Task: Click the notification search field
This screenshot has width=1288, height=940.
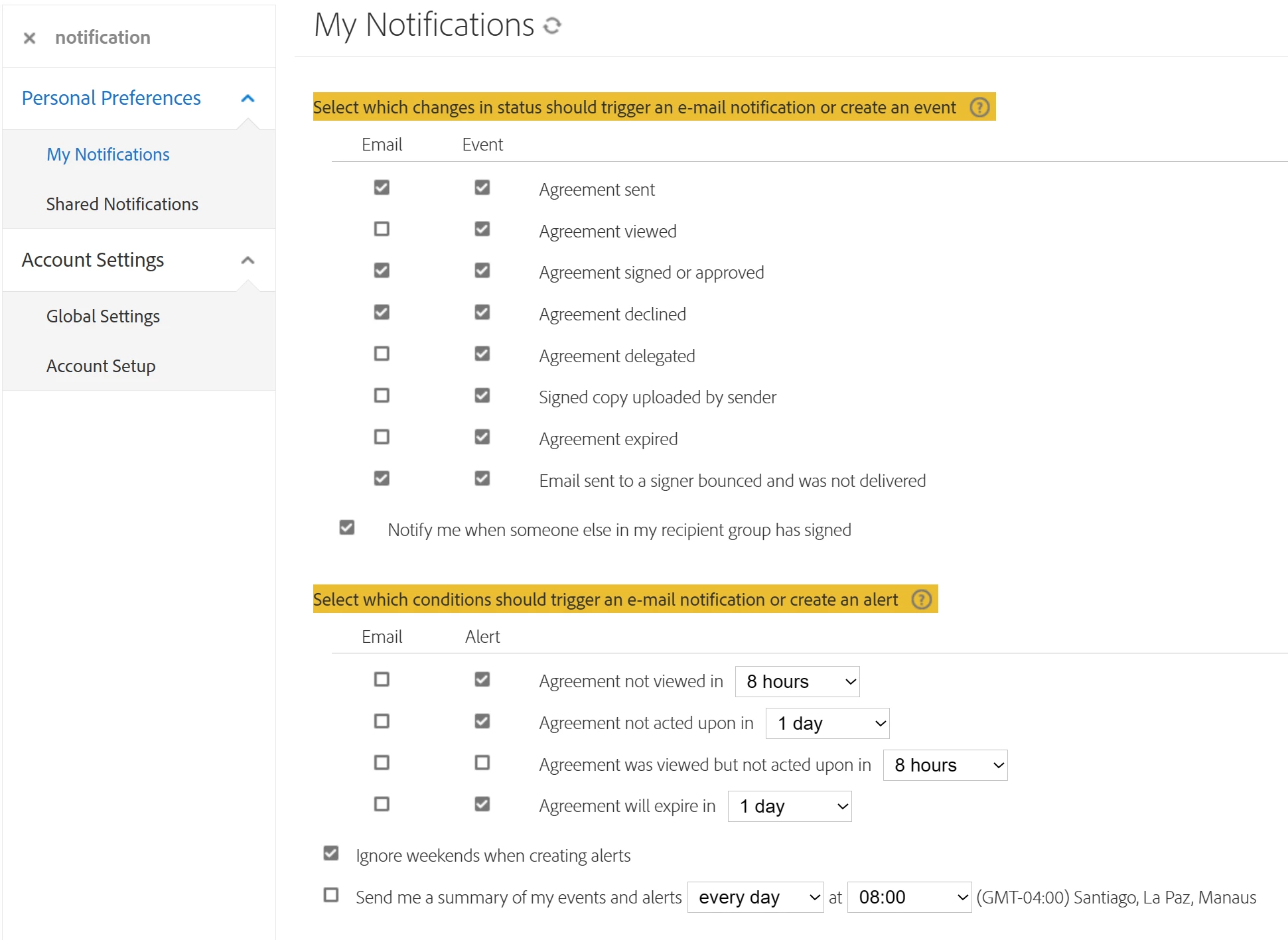Action: (x=153, y=38)
